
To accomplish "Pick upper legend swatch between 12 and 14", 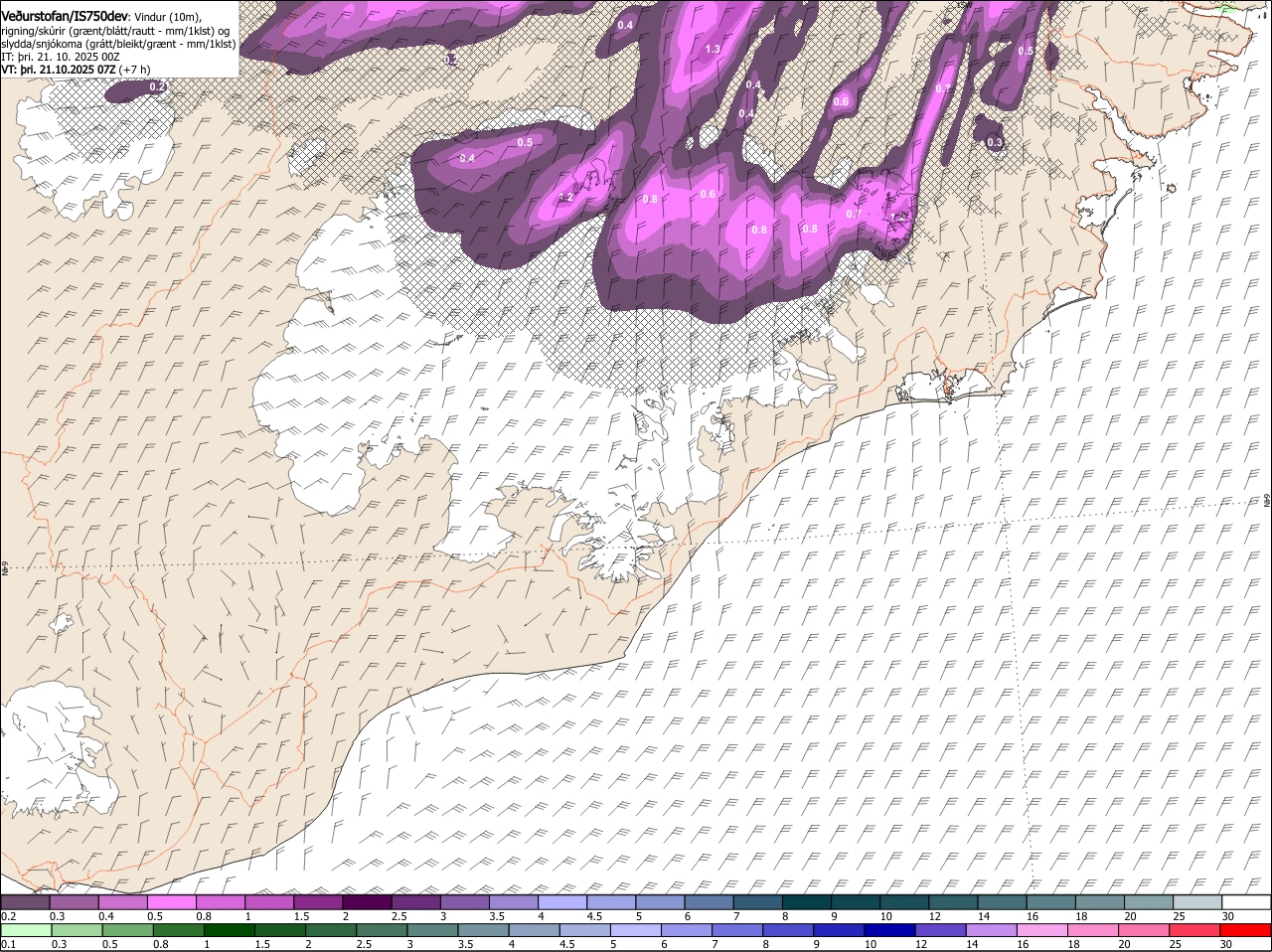I will tap(954, 902).
